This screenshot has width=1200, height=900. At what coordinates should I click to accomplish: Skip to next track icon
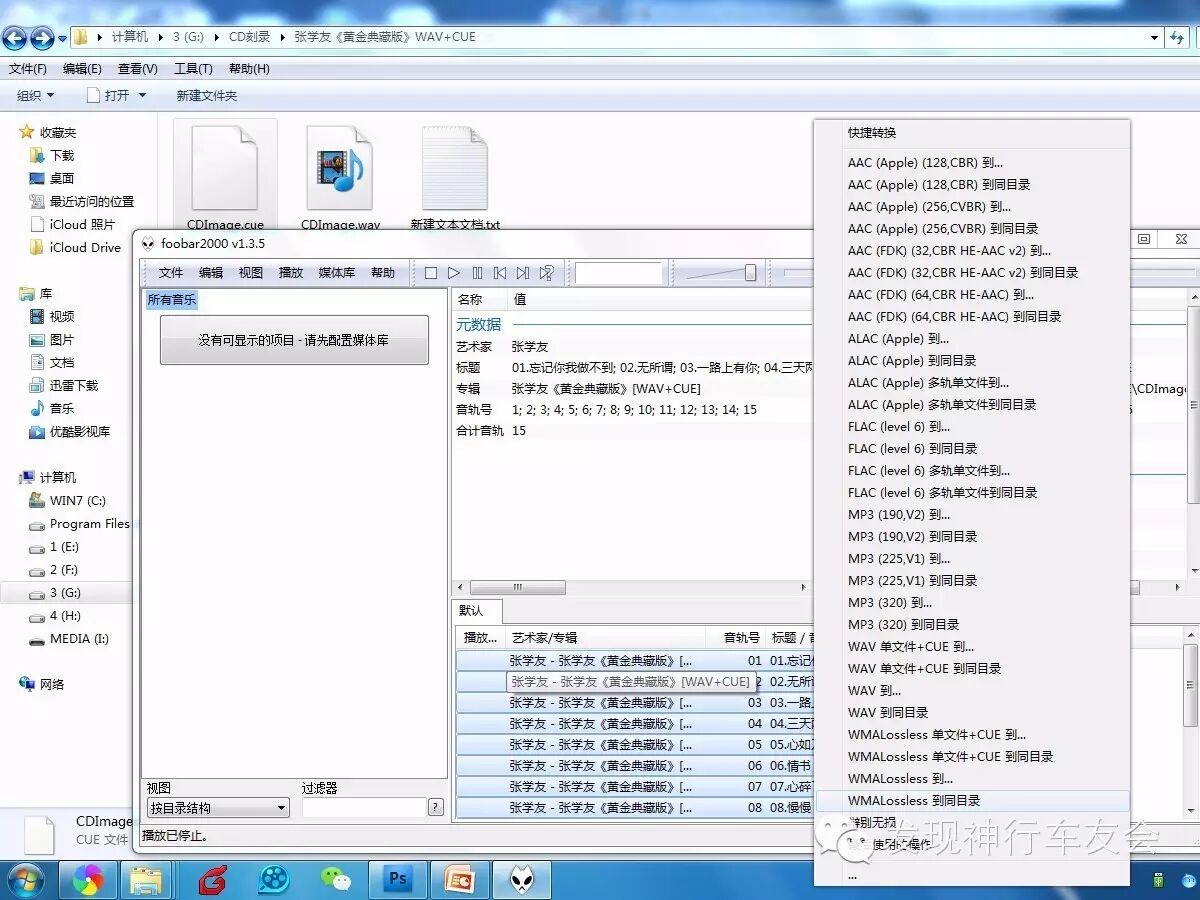point(523,273)
